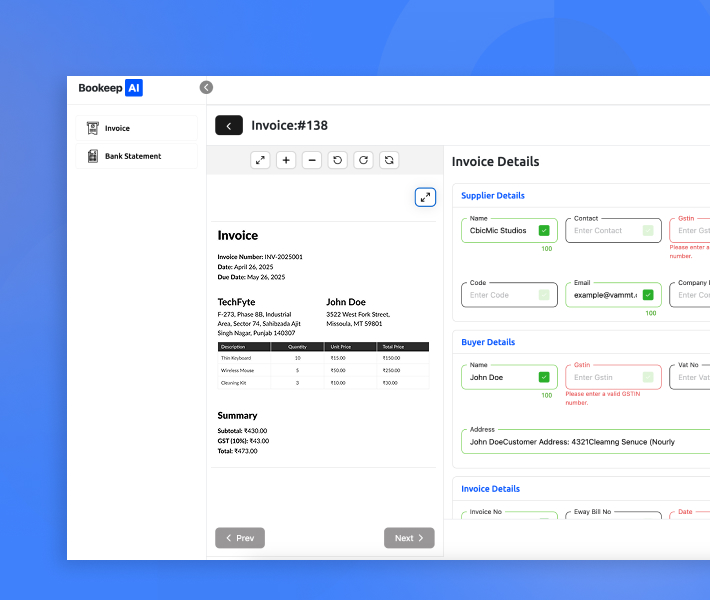Toggle the buyer Name verification checkbox
This screenshot has height=600, width=710.
544,378
